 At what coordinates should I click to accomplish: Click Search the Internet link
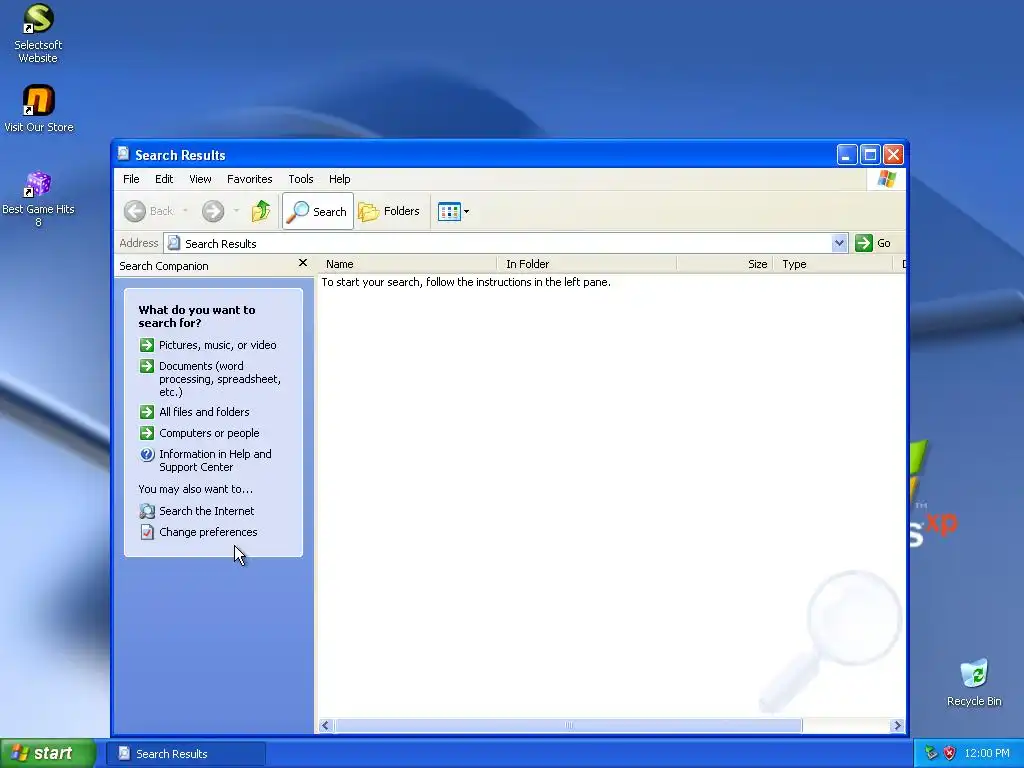pyautogui.click(x=206, y=511)
